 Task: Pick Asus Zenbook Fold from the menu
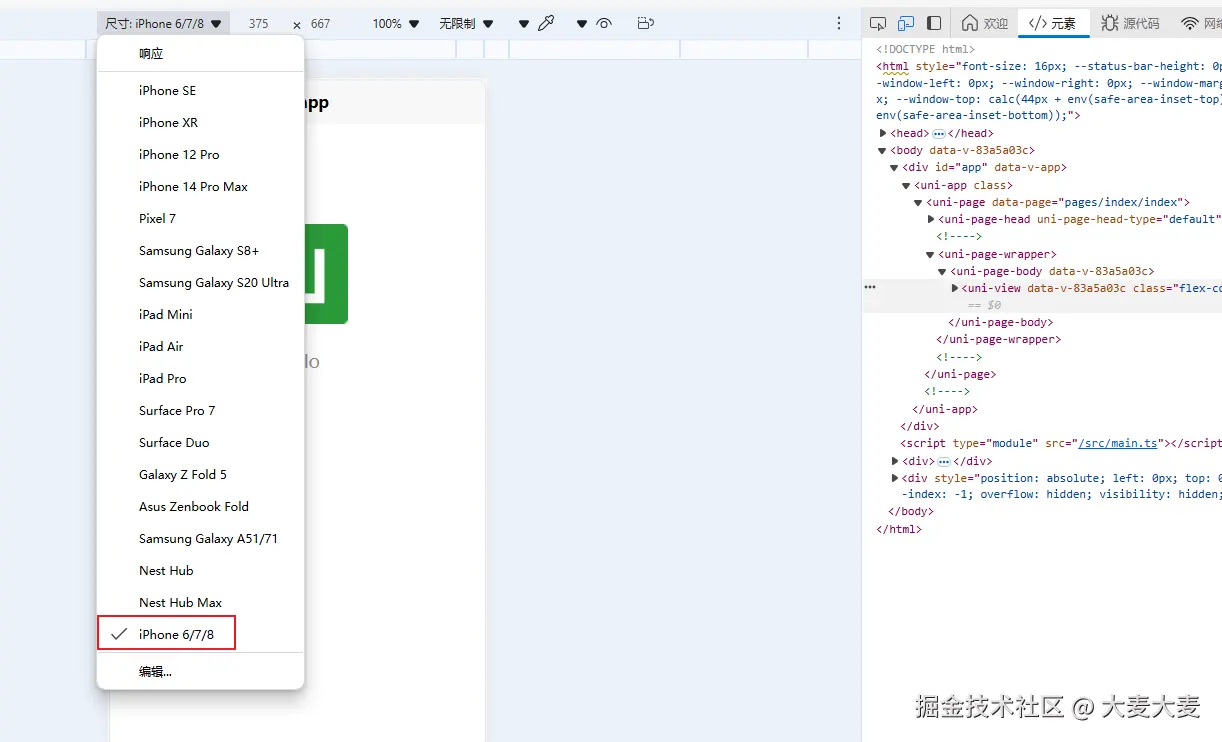(200, 506)
